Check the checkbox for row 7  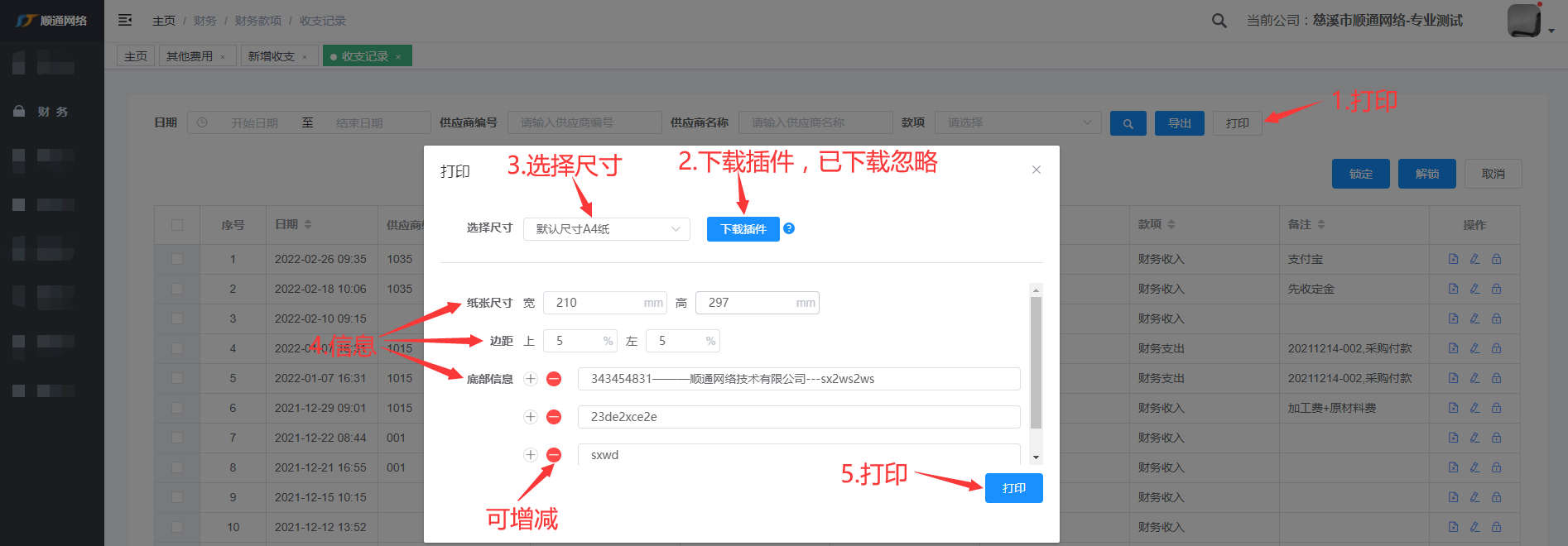click(x=176, y=438)
